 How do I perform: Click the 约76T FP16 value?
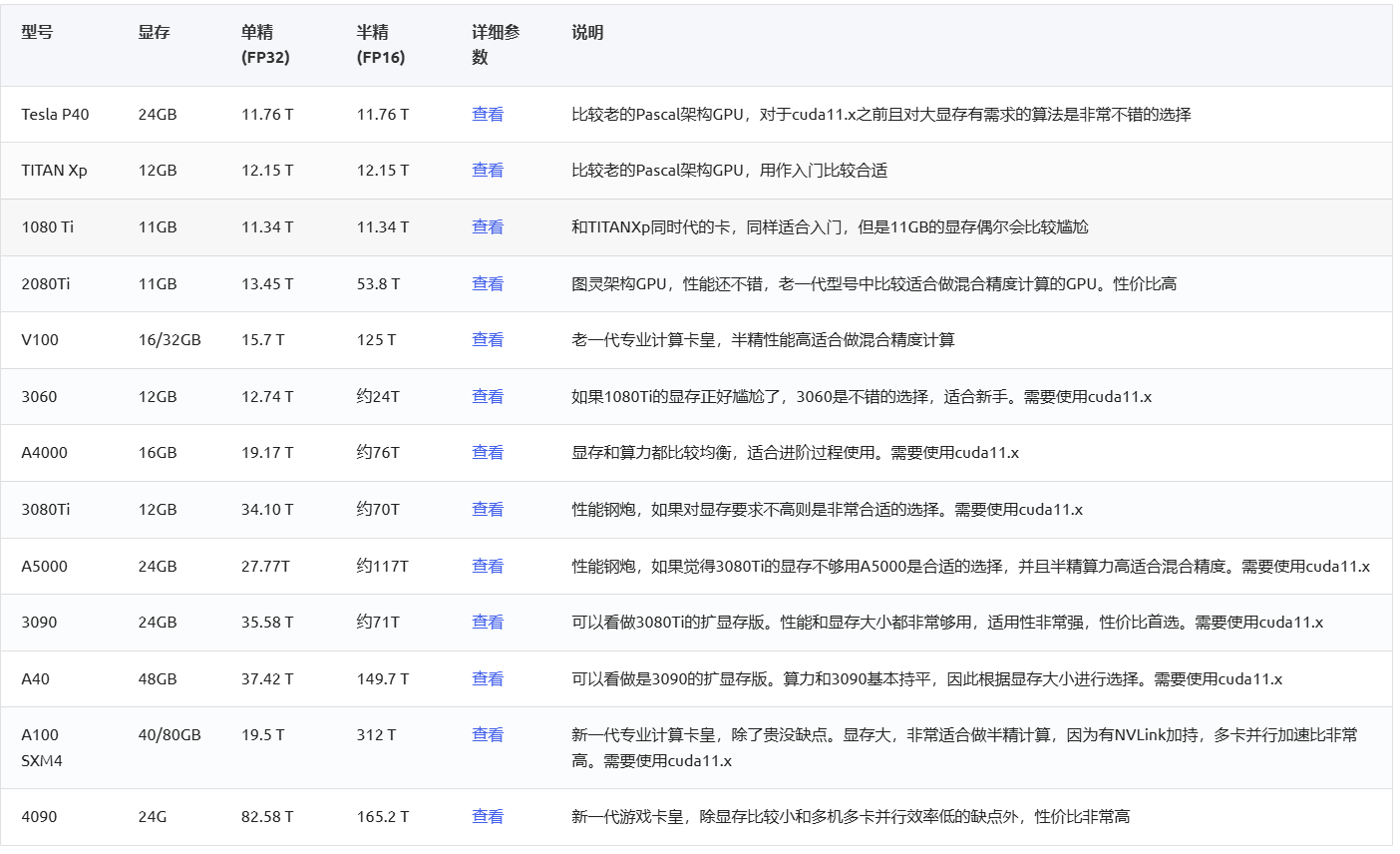pyautogui.click(x=378, y=453)
